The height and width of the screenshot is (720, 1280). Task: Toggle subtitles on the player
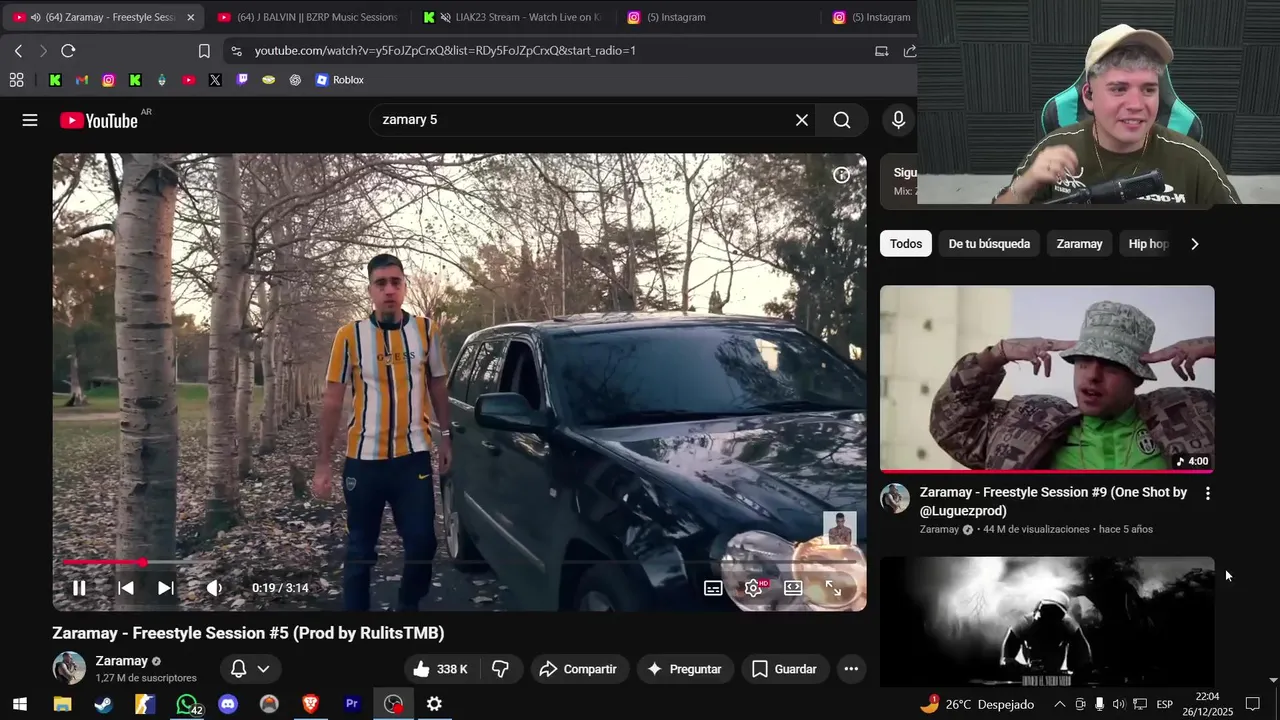coord(713,588)
